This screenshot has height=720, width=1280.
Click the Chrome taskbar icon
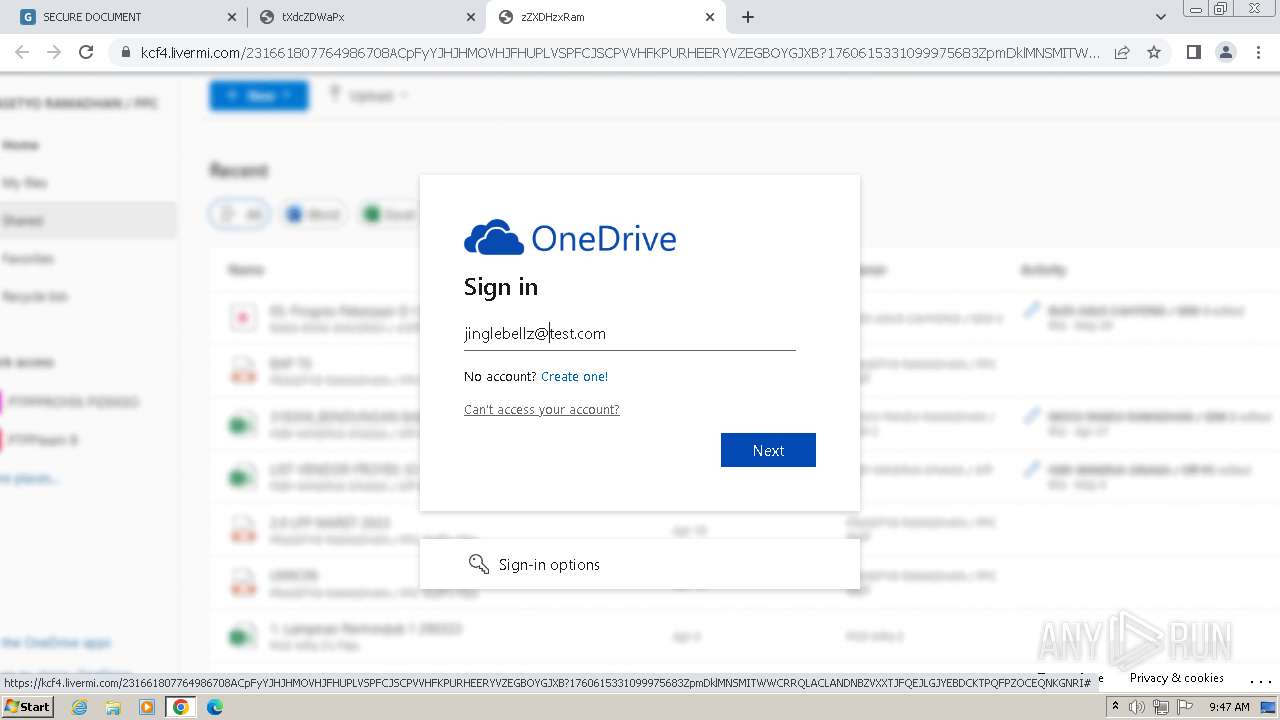pyautogui.click(x=181, y=707)
